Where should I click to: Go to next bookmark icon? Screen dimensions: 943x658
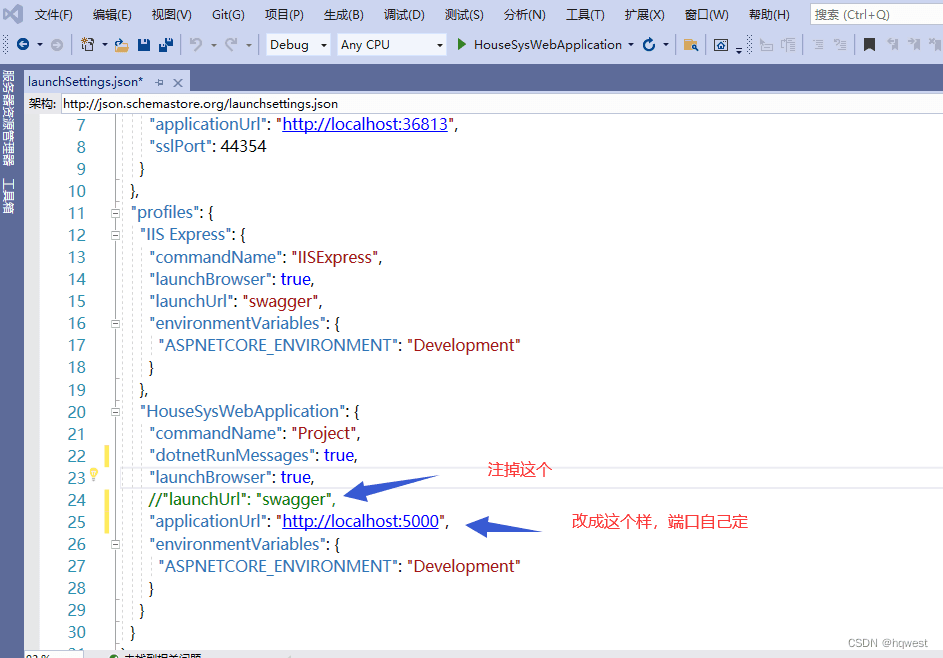tap(914, 45)
